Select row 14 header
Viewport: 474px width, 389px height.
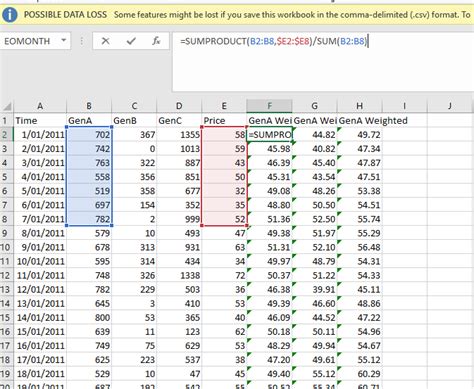pyautogui.click(x=6, y=303)
